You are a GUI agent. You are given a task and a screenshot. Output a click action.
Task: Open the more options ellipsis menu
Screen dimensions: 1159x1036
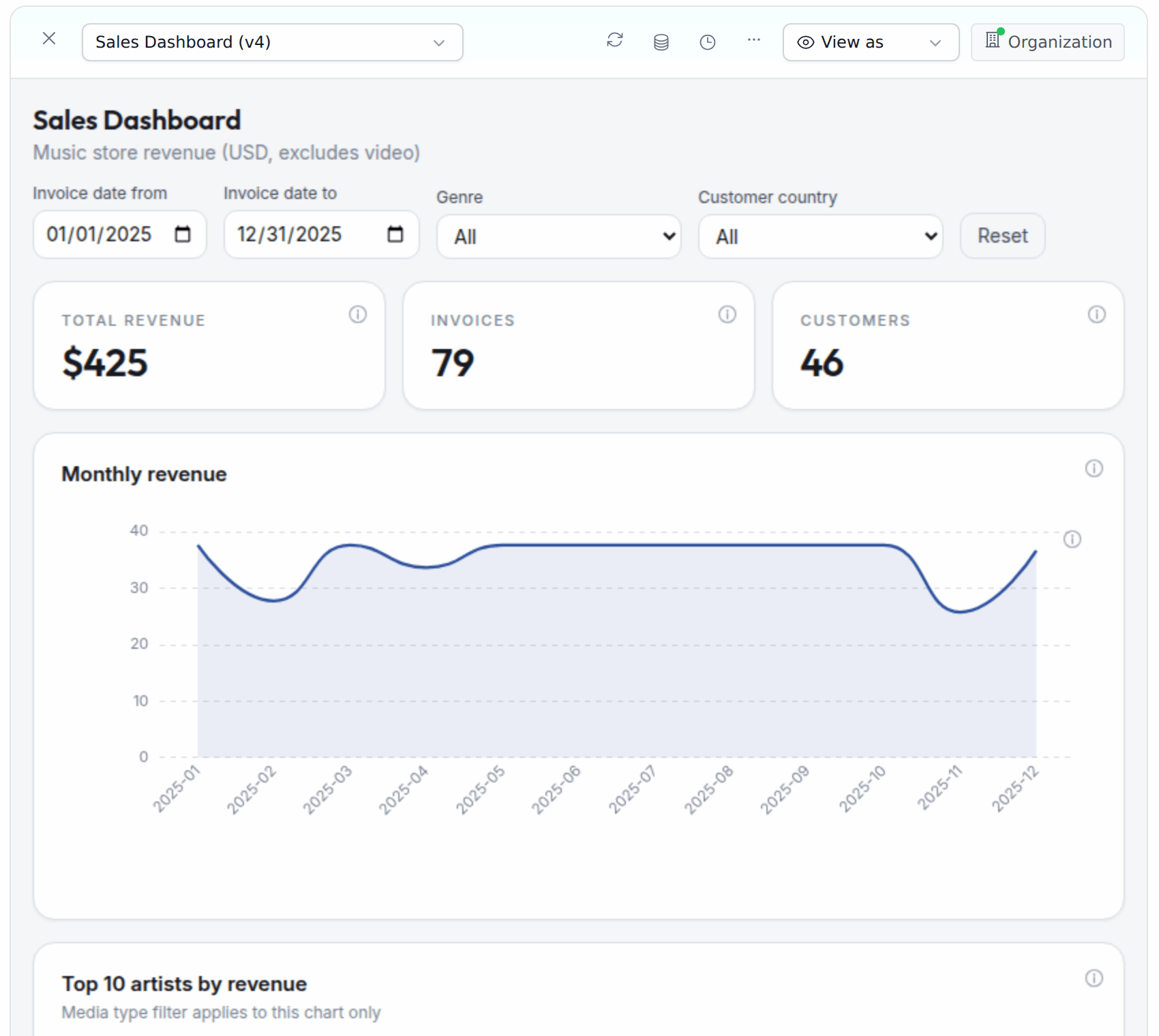point(754,40)
